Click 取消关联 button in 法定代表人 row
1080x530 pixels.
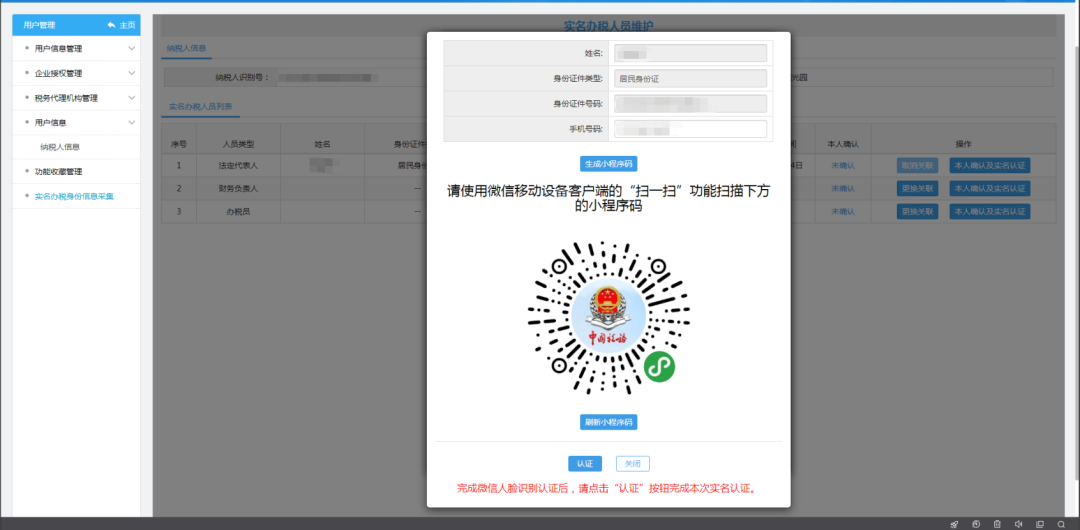coord(917,165)
